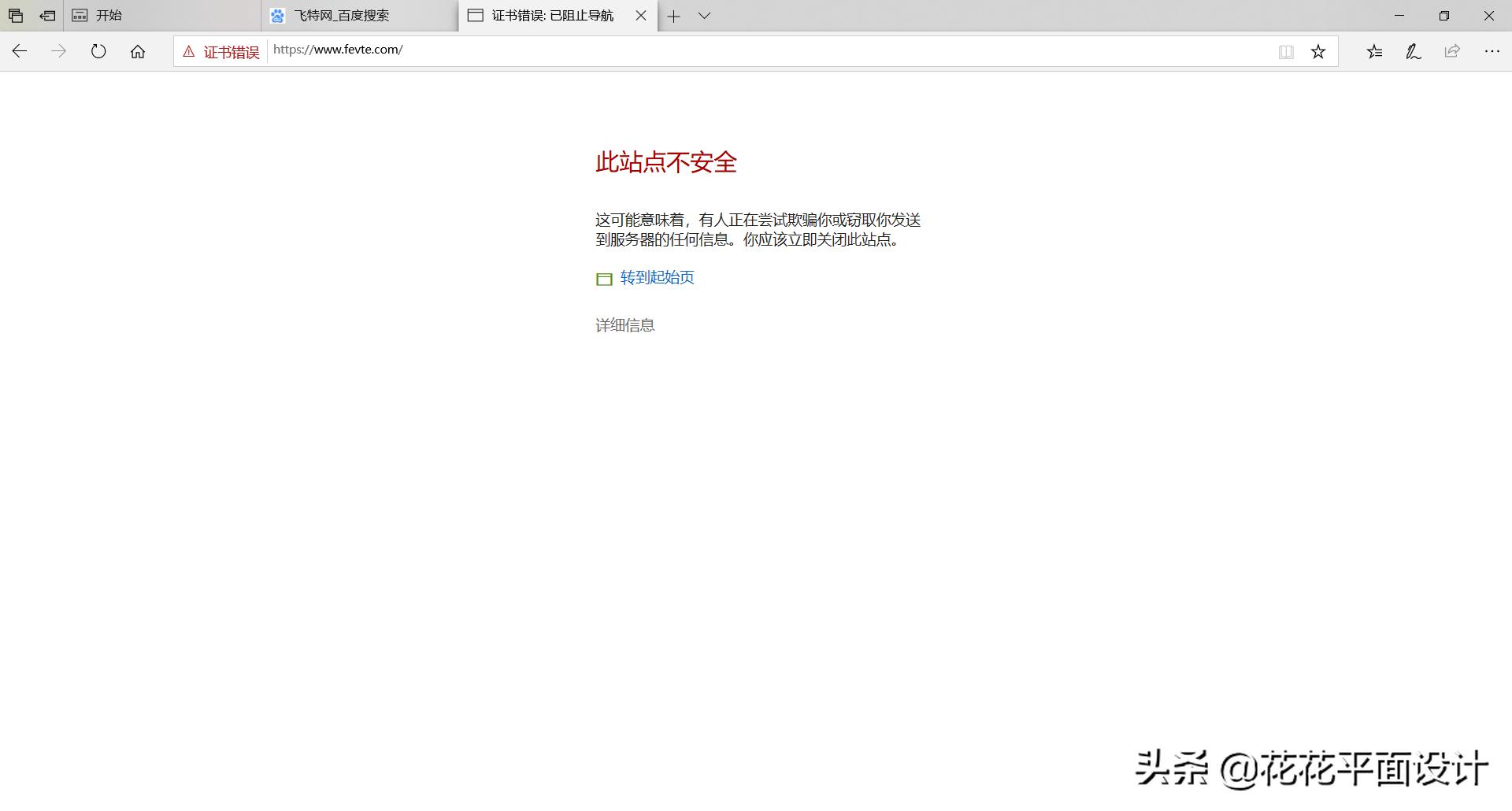The width and height of the screenshot is (1512, 811).
Task: Share this page via the share icon
Action: (x=1451, y=51)
